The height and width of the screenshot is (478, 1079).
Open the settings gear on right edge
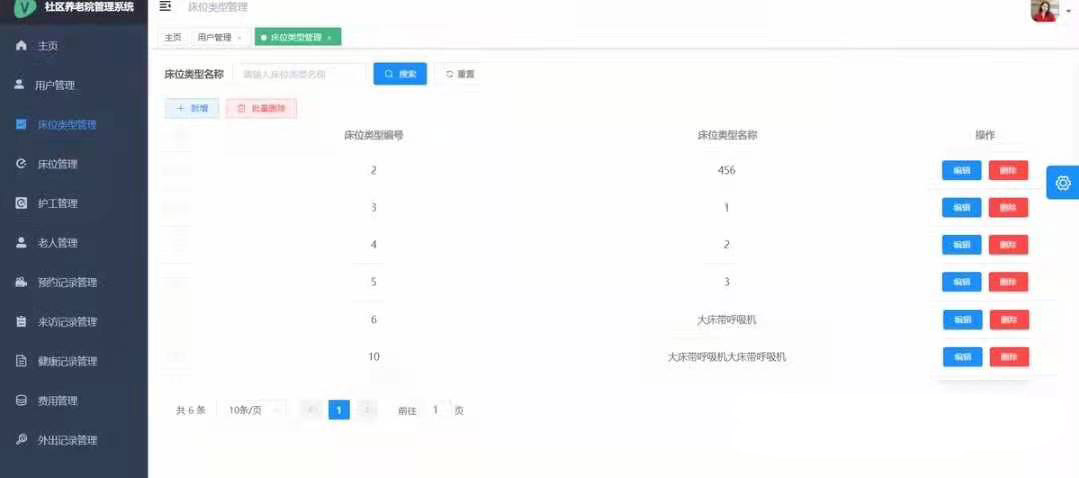click(1062, 183)
